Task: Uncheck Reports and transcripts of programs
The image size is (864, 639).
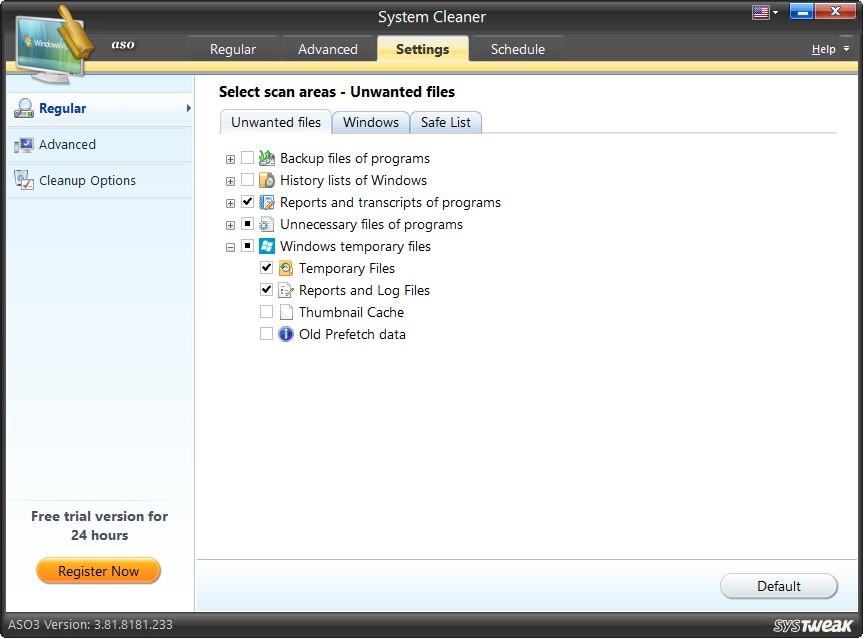Action: (247, 202)
